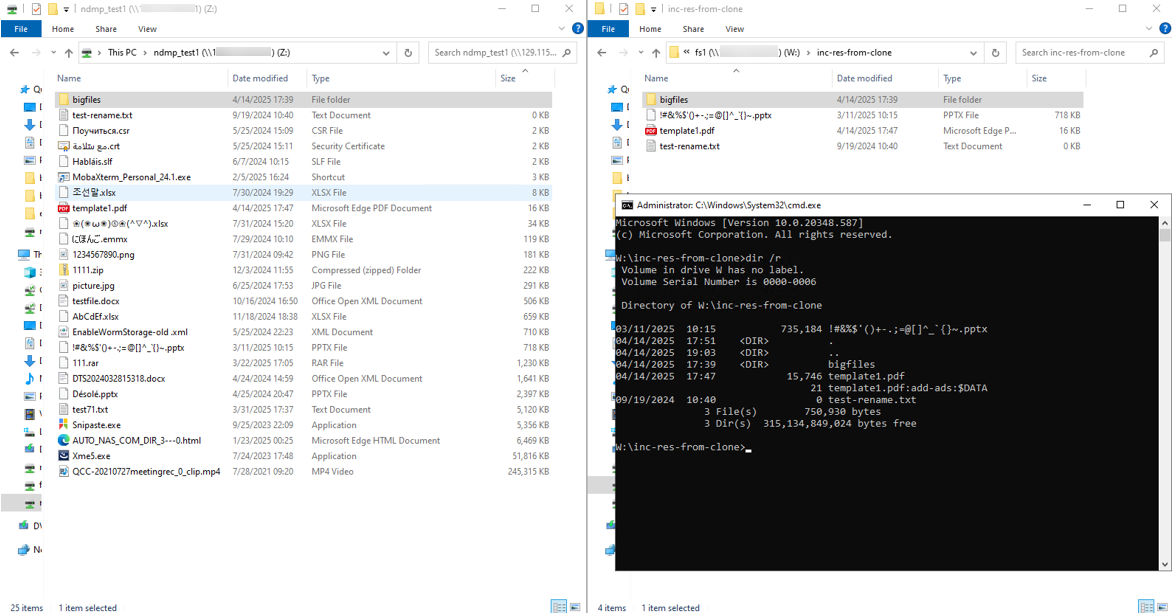Click the bigfiles folder icon in left window
Image resolution: width=1176 pixels, height=613 pixels.
pyautogui.click(x=64, y=99)
